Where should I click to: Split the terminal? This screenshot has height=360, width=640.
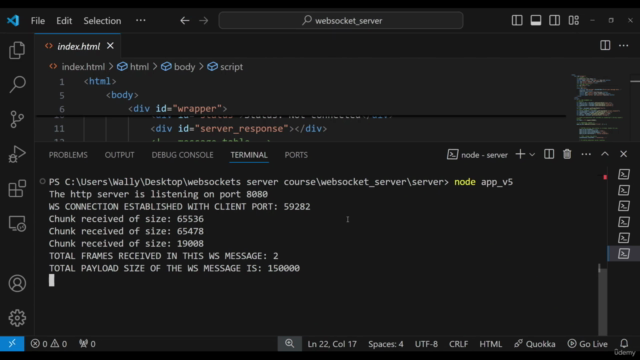click(549, 154)
